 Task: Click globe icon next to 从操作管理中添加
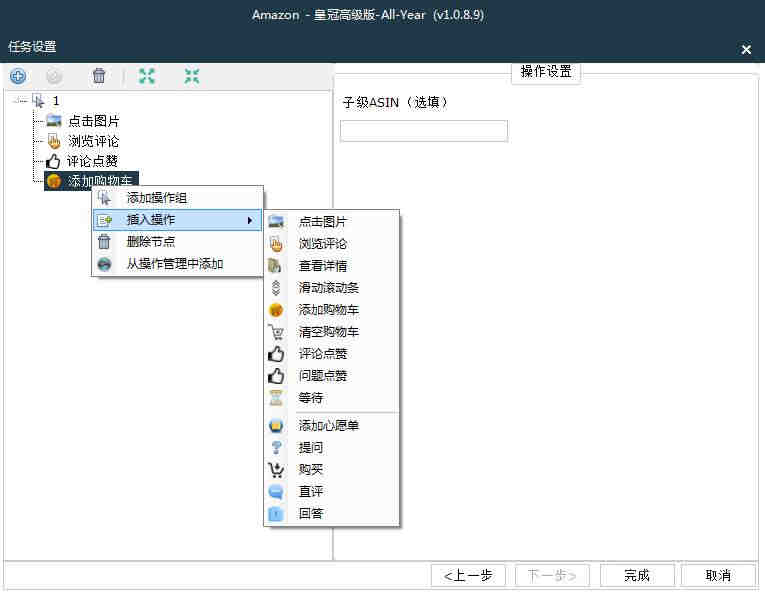(104, 264)
